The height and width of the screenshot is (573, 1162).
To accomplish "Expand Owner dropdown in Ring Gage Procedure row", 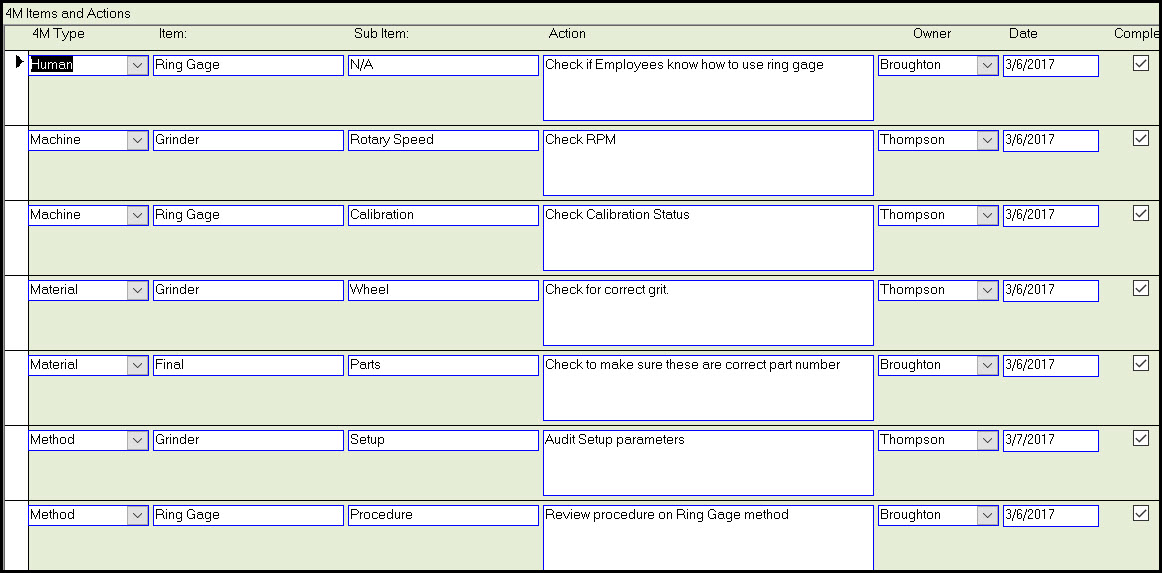I will pyautogui.click(x=987, y=515).
